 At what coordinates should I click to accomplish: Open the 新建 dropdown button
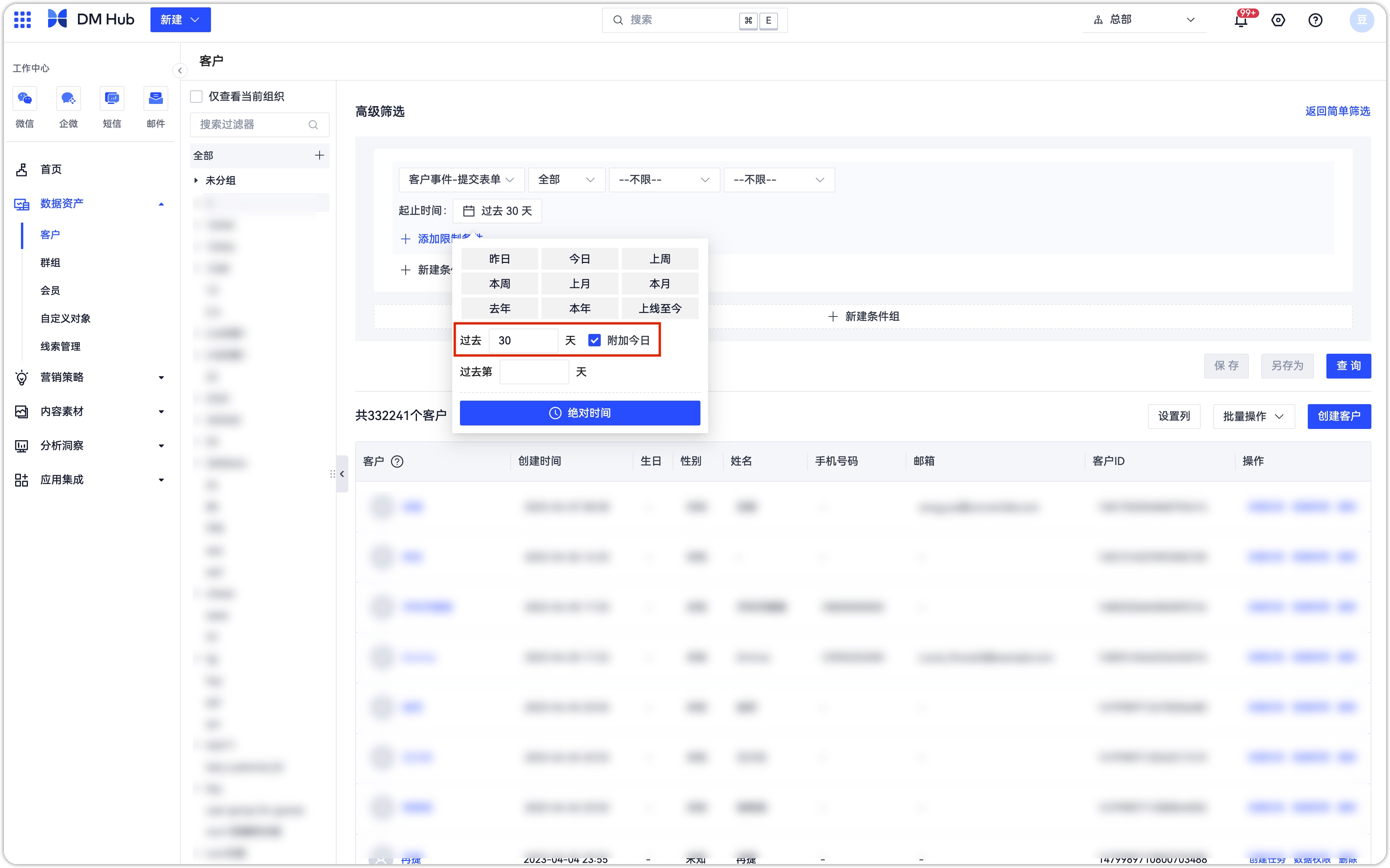[x=180, y=19]
